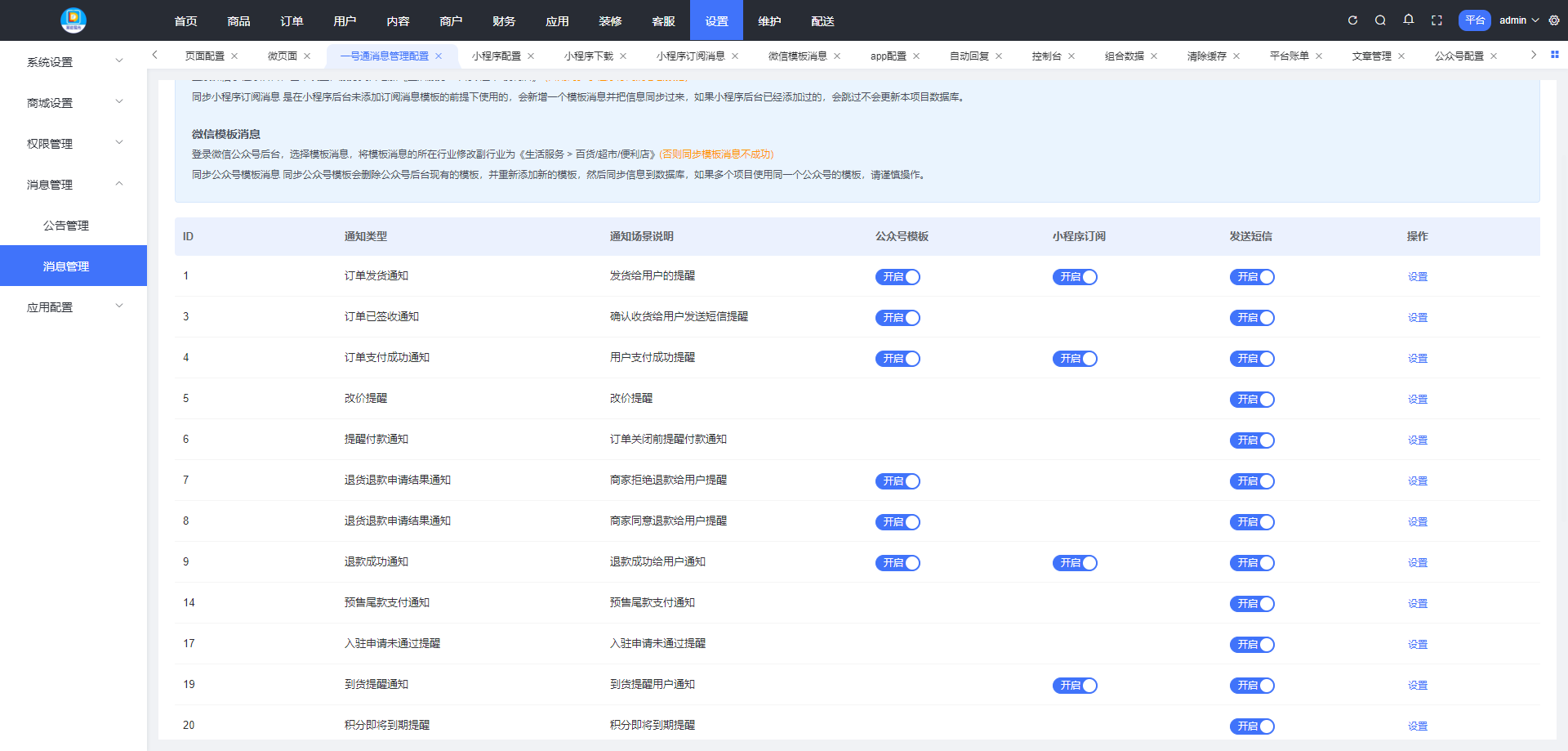This screenshot has height=751, width=1568.
Task: Click 设置 link for 入驻申请未通过提醒
Action: (x=1417, y=645)
